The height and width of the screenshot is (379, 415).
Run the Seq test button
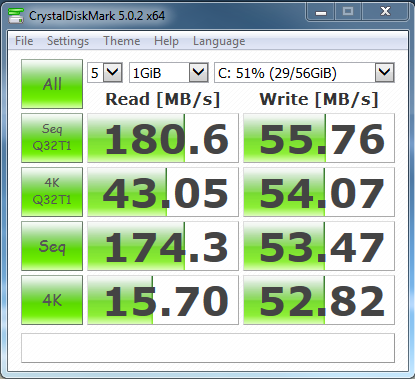[52, 246]
